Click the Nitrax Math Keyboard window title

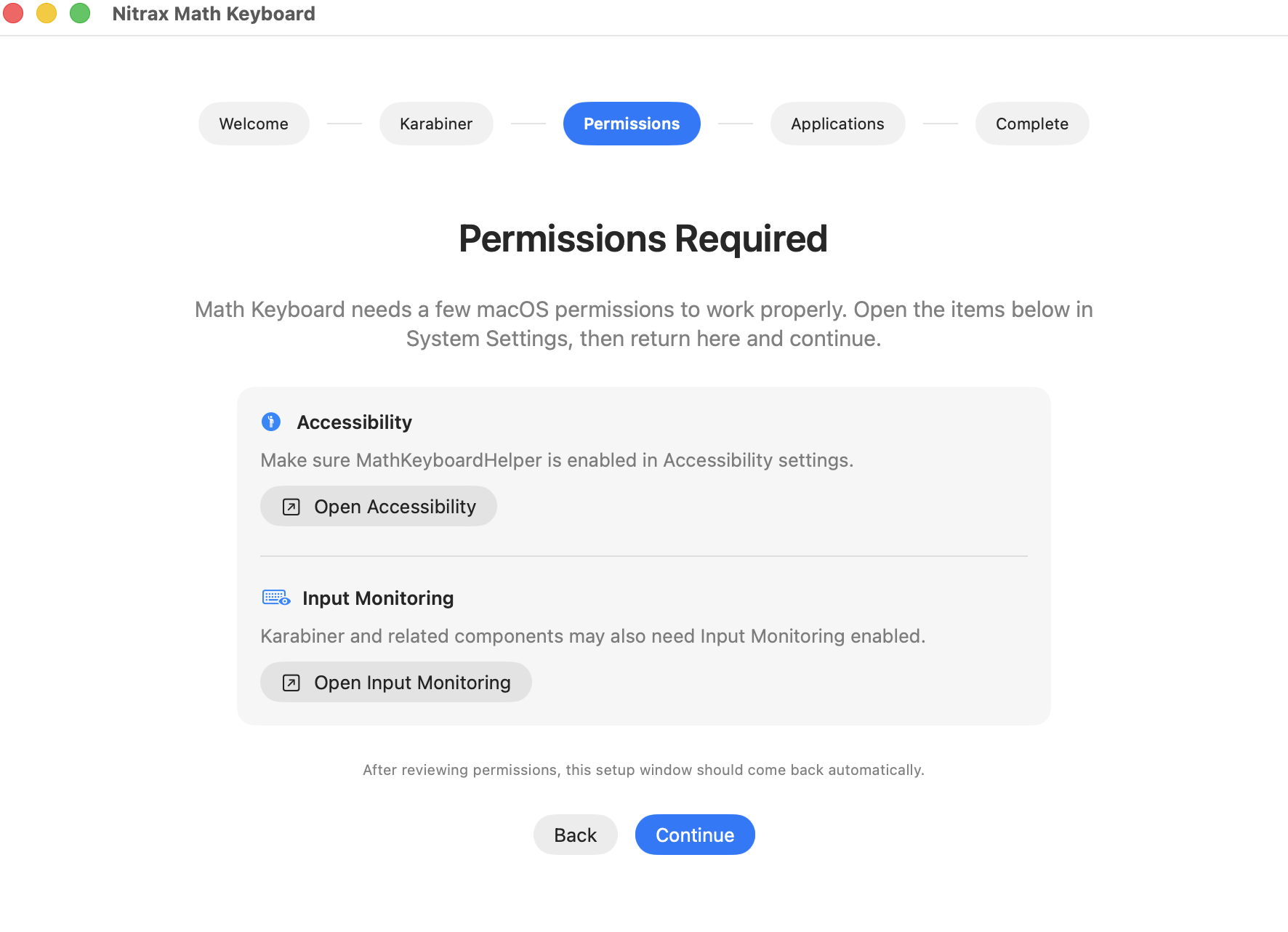click(x=214, y=13)
